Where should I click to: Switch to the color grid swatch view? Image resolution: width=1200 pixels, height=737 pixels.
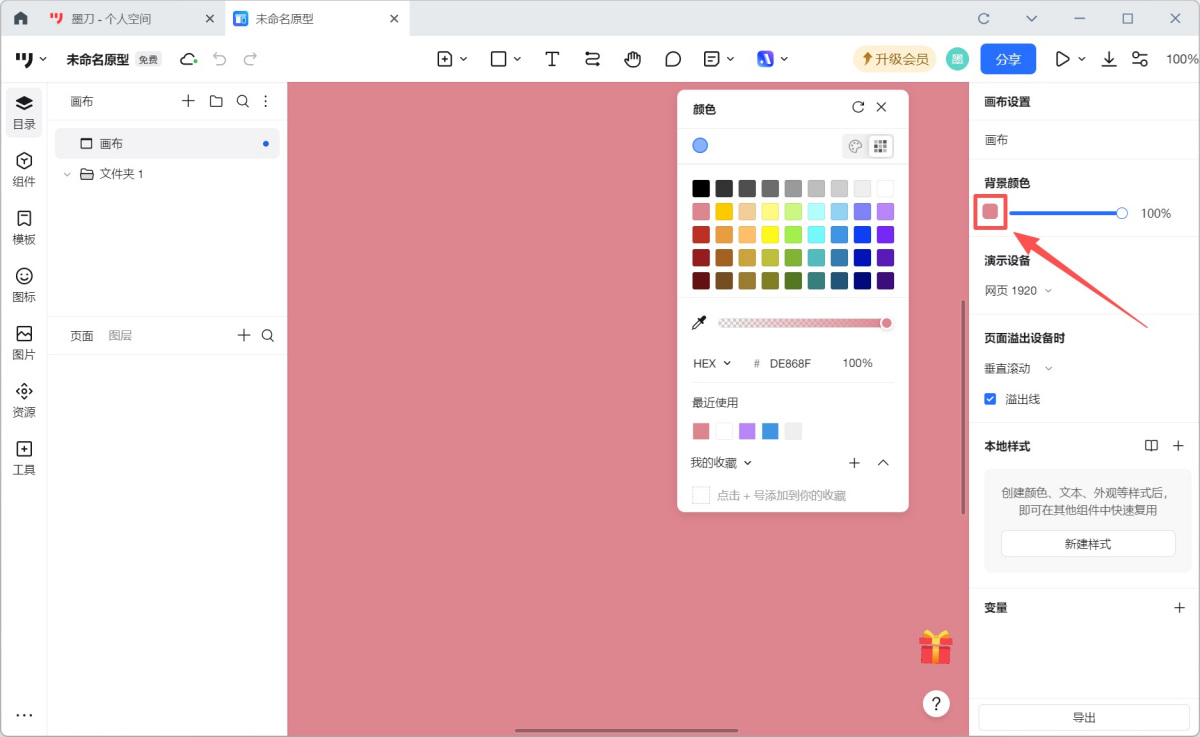[880, 146]
